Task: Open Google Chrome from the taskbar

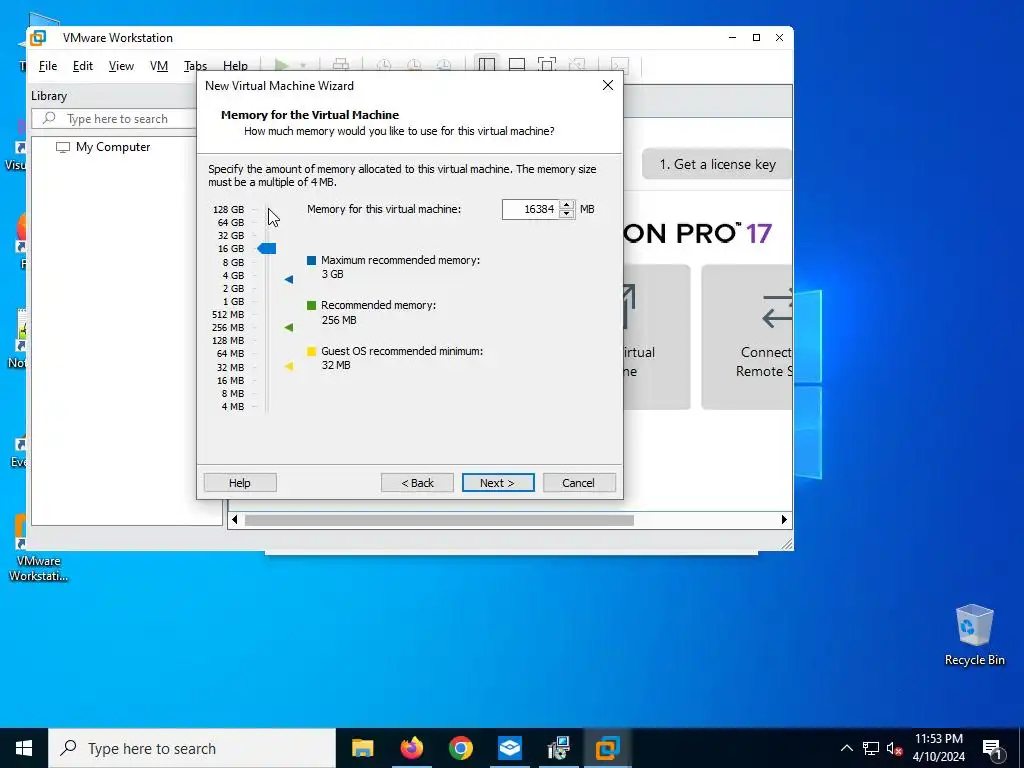Action: tap(460, 748)
